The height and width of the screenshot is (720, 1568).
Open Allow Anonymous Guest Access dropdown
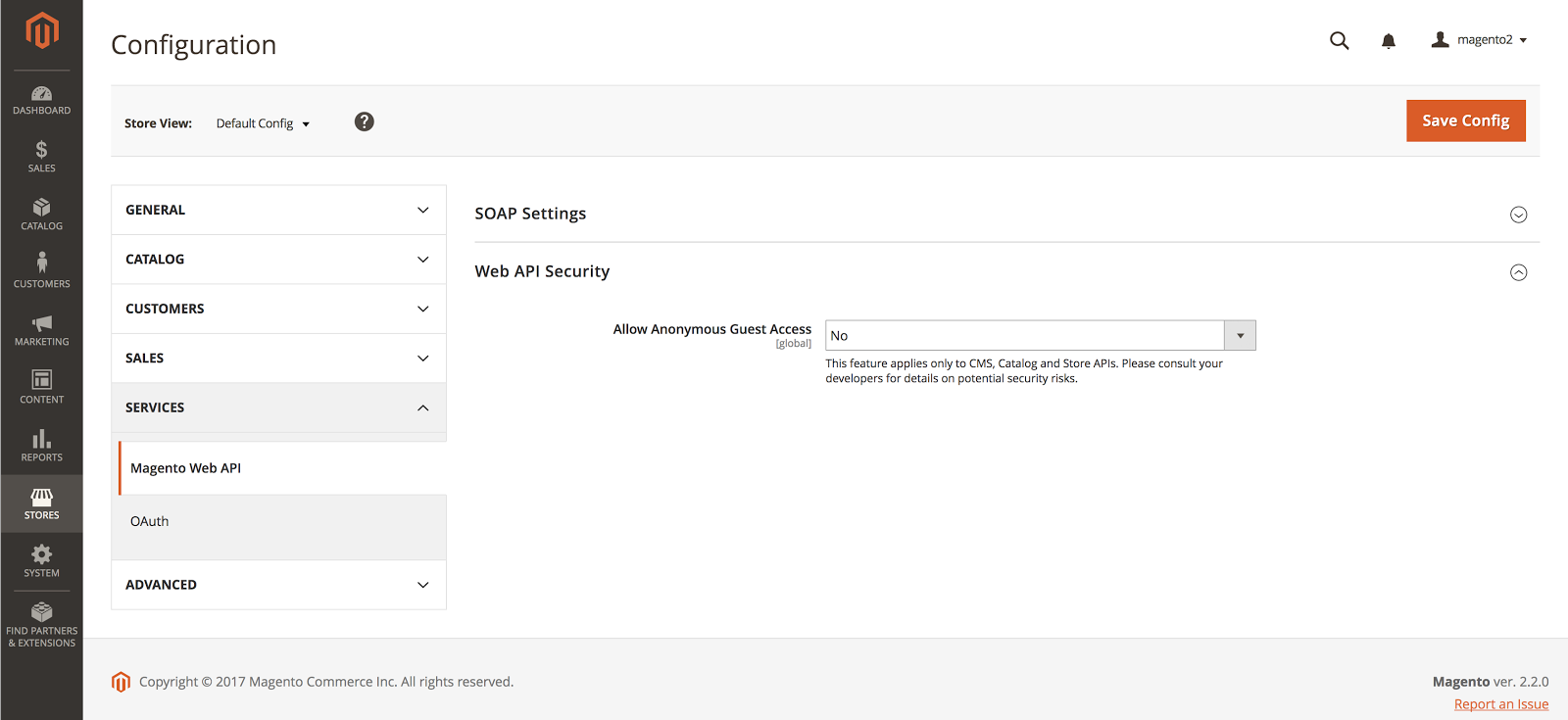coord(1040,335)
